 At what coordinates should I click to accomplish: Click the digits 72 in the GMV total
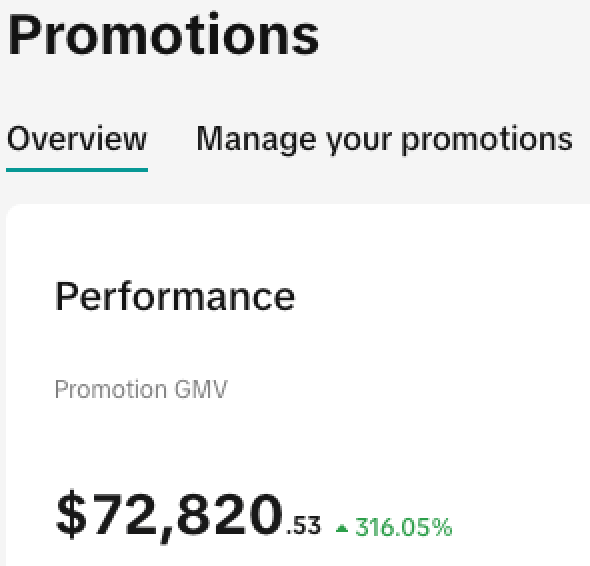122,514
